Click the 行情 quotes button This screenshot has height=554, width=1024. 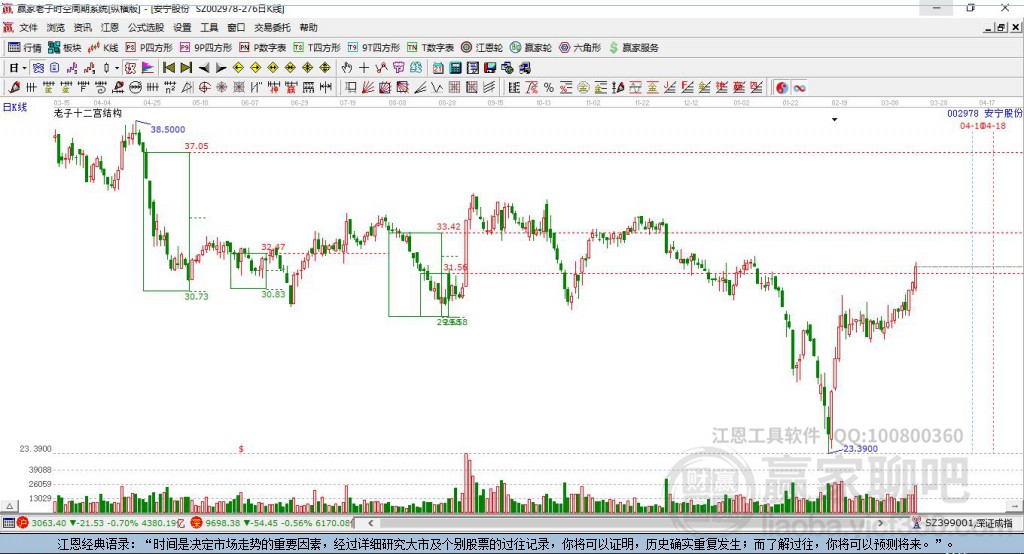click(x=25, y=47)
